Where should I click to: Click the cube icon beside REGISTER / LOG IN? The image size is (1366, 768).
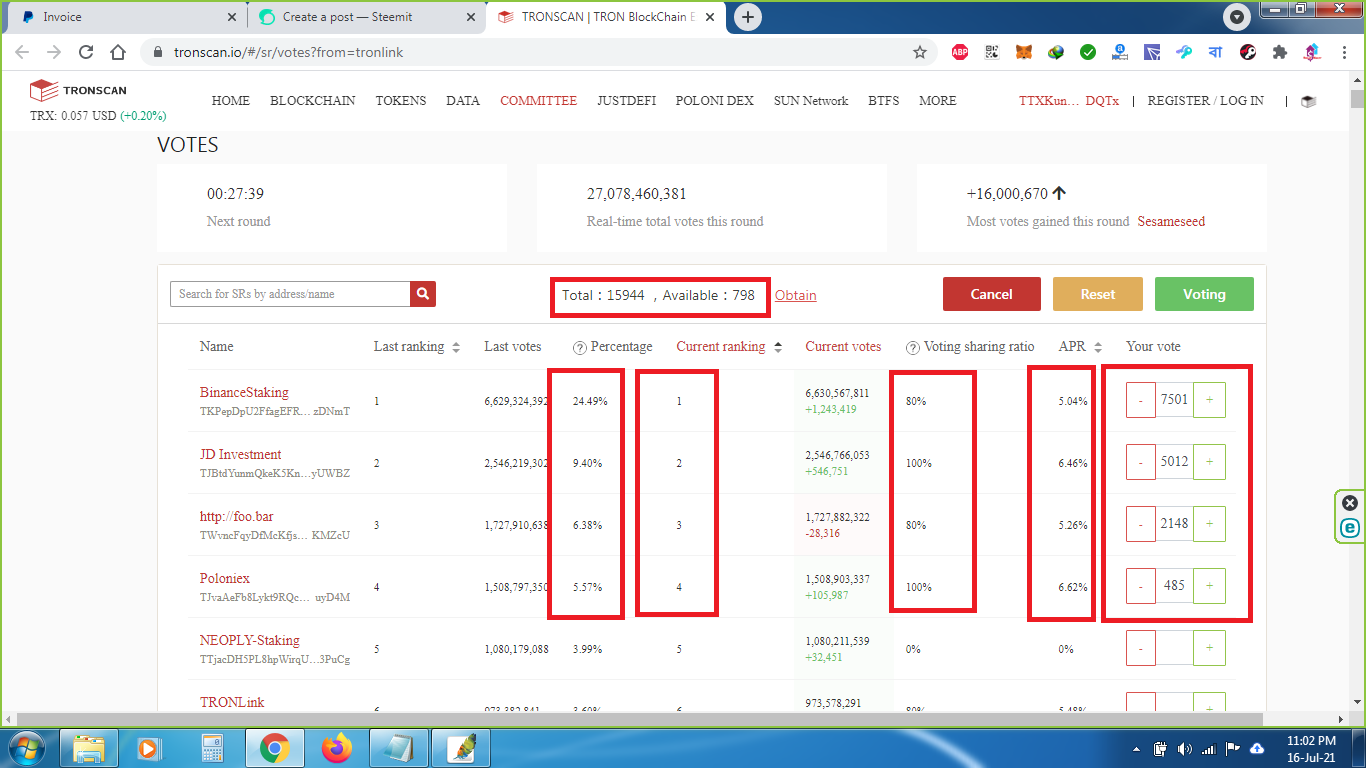[x=1308, y=101]
